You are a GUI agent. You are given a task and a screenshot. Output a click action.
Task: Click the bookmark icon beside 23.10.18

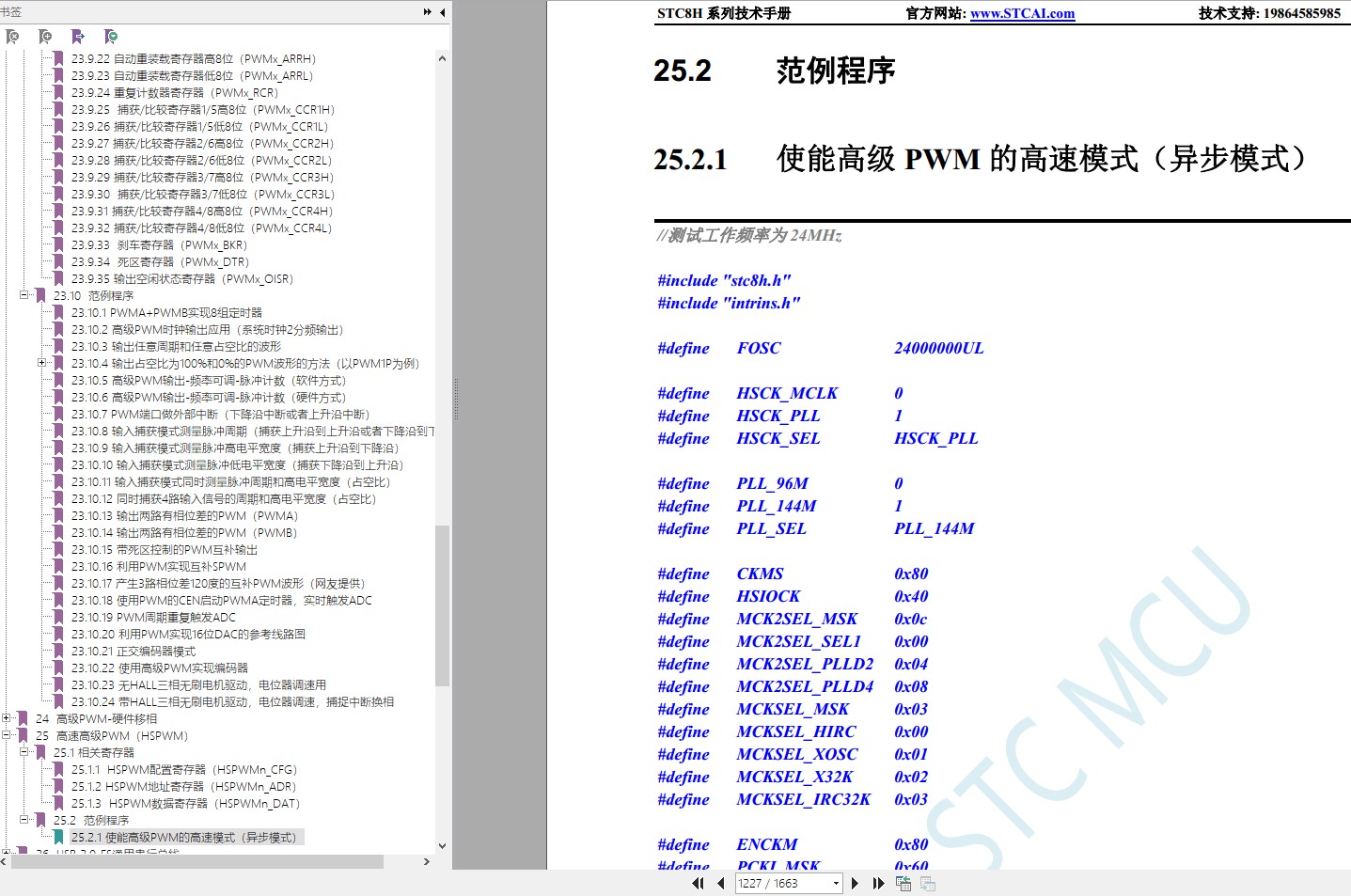tap(58, 600)
